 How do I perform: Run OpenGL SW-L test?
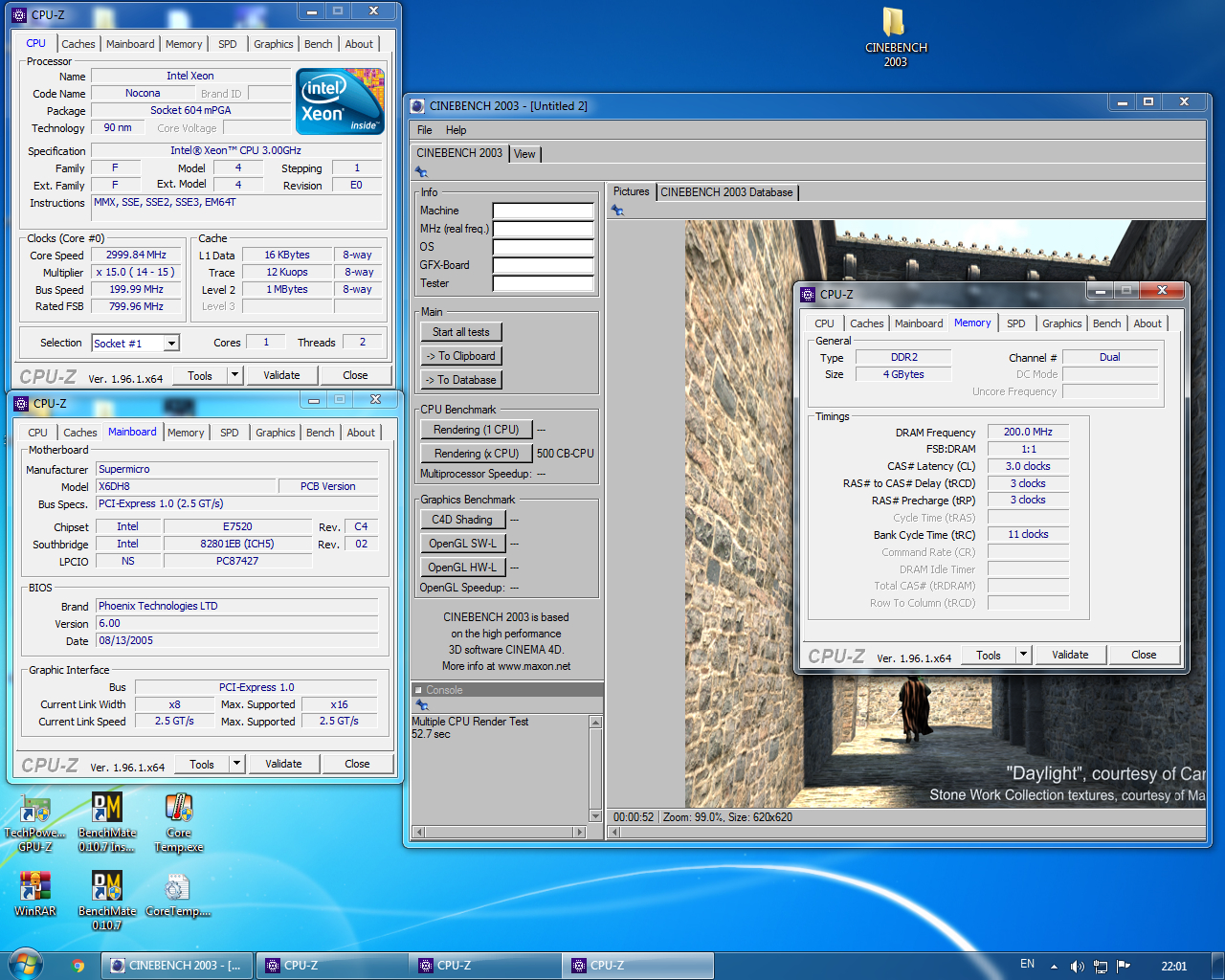tap(462, 544)
